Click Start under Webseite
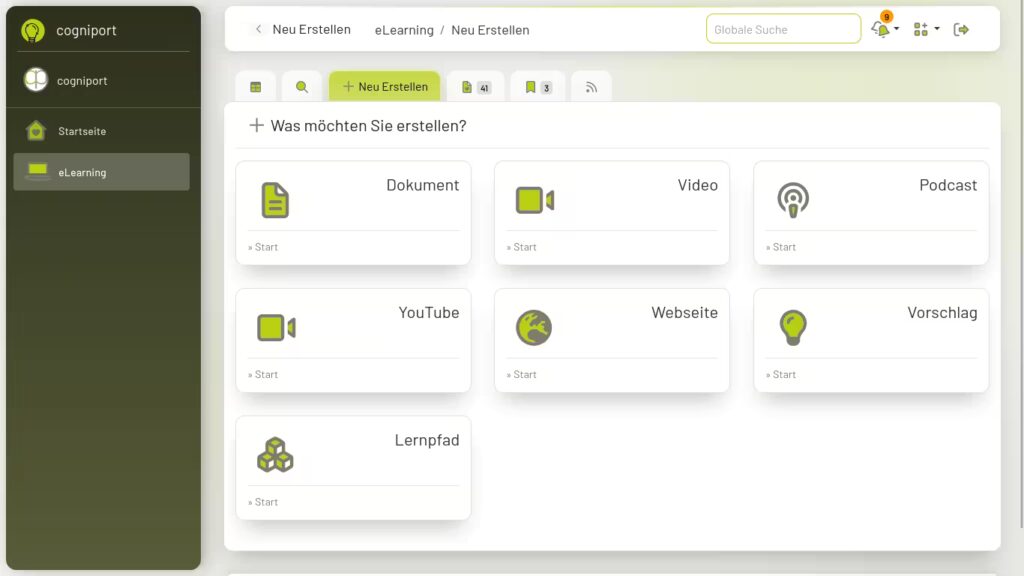 click(522, 374)
